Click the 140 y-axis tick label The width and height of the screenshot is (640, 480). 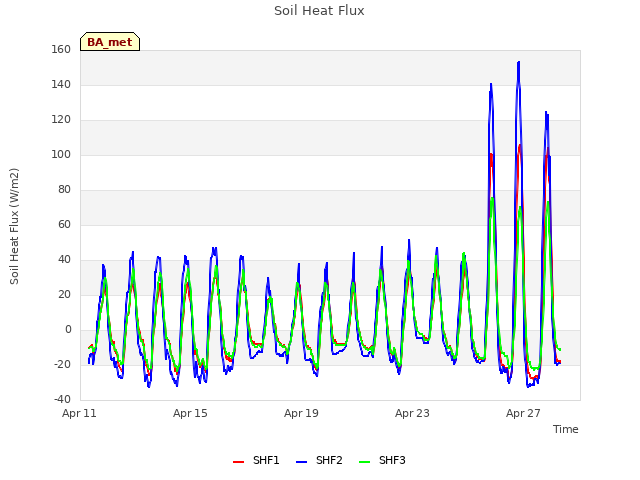click(61, 85)
